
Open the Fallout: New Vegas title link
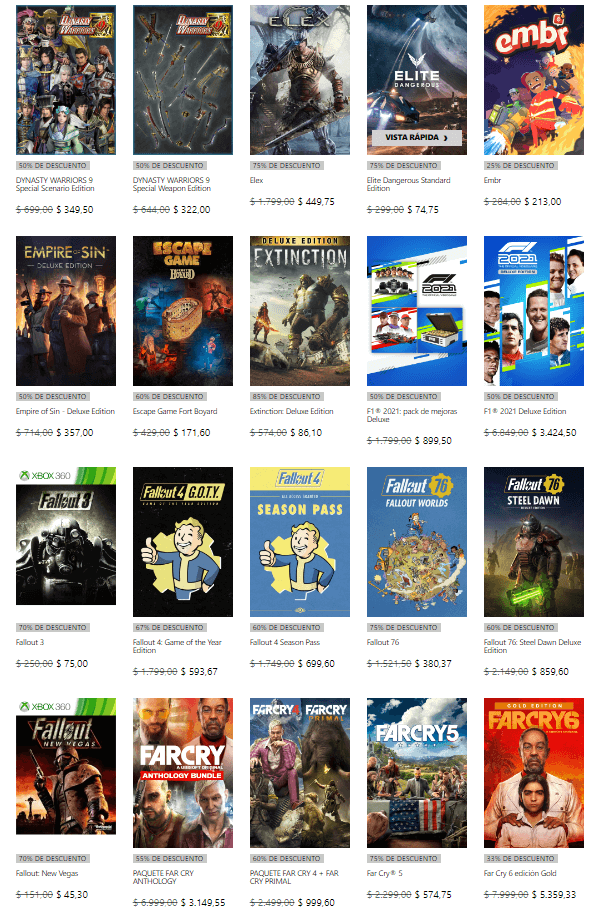47,873
